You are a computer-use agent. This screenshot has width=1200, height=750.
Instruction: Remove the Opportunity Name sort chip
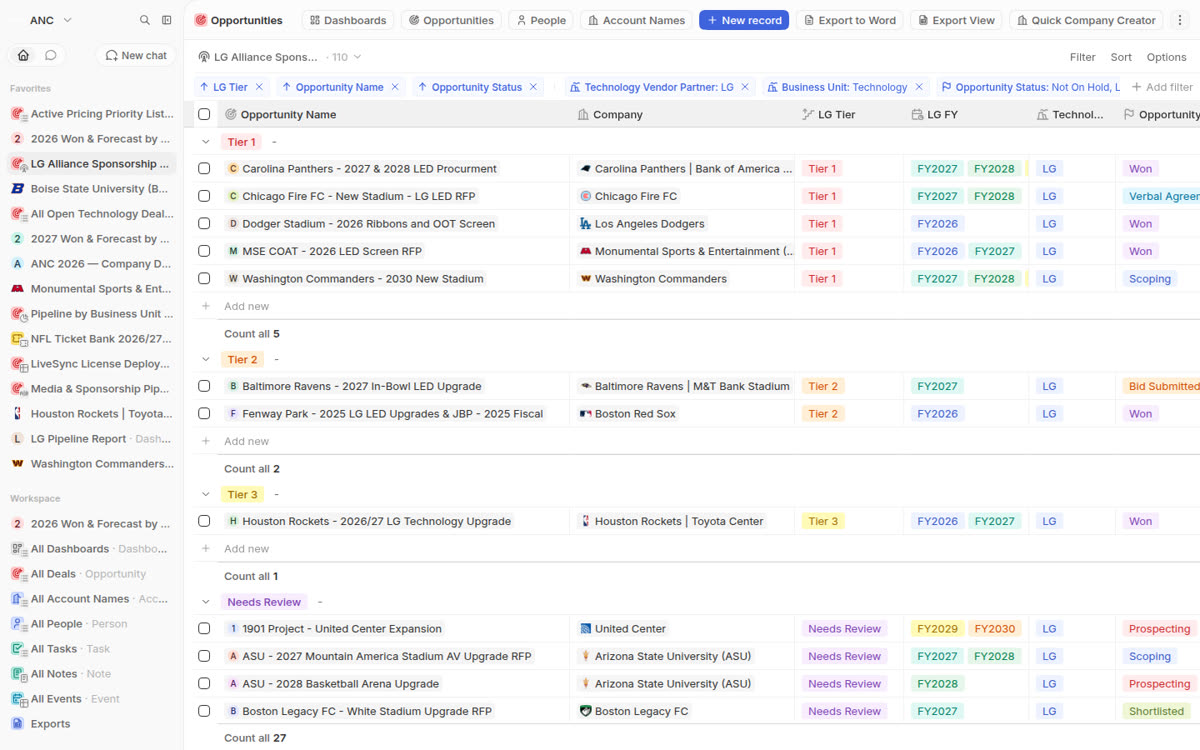[x=395, y=87]
